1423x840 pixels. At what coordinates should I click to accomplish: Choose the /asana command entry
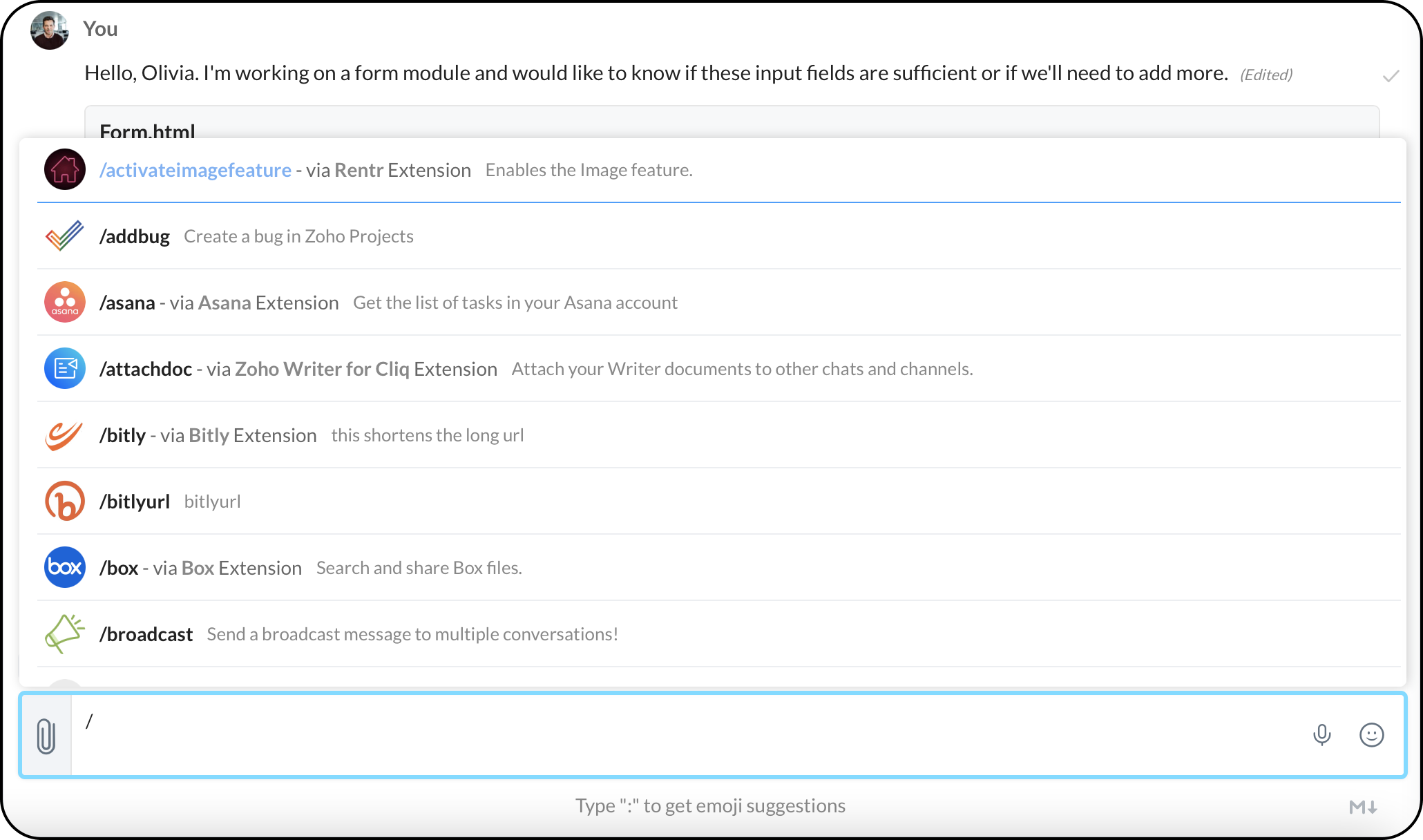127,303
